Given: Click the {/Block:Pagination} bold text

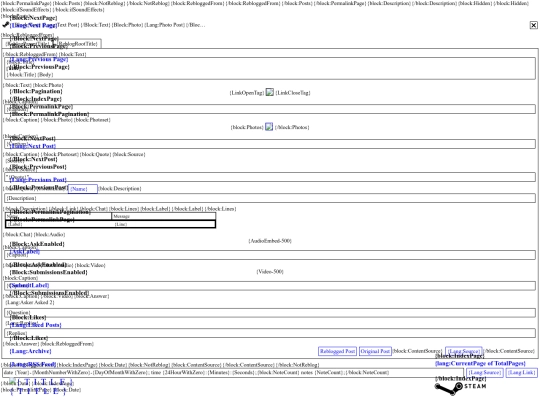Looking at the screenshot, I should 36,91.
